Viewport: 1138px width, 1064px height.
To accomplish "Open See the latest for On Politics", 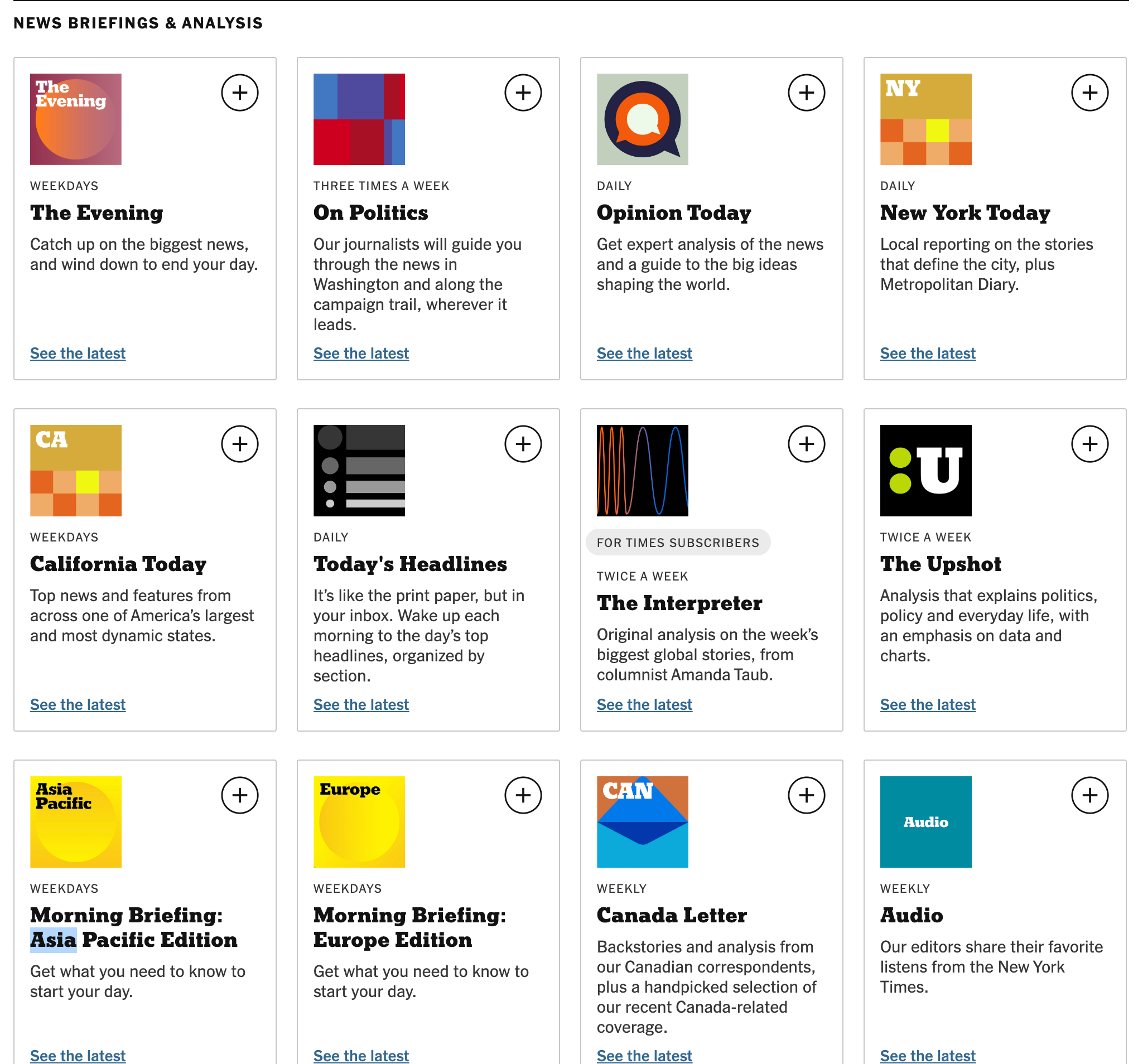I will click(361, 354).
